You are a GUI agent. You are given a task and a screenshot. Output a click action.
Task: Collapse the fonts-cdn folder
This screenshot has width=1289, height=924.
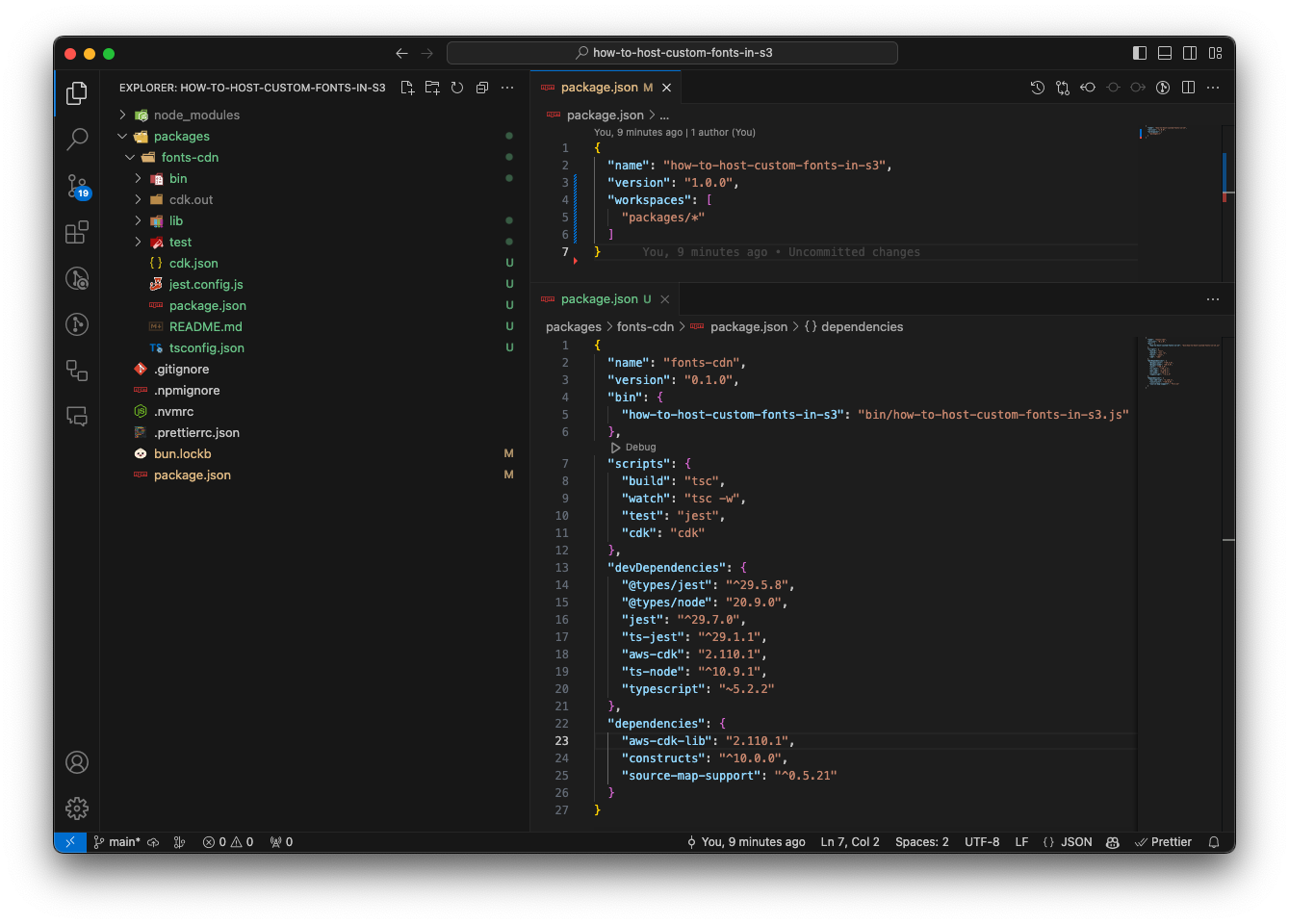tap(130, 157)
